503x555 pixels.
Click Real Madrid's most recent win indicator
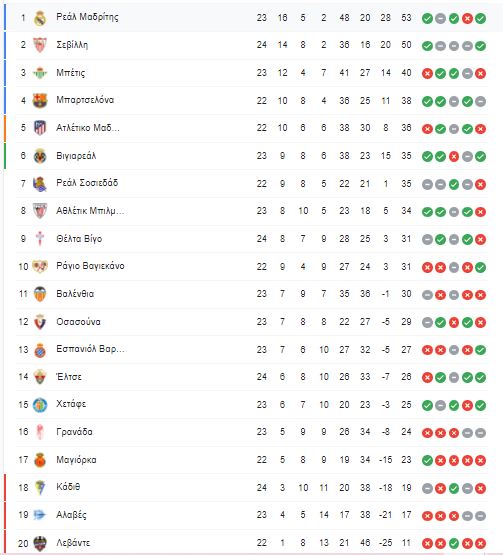pos(480,18)
